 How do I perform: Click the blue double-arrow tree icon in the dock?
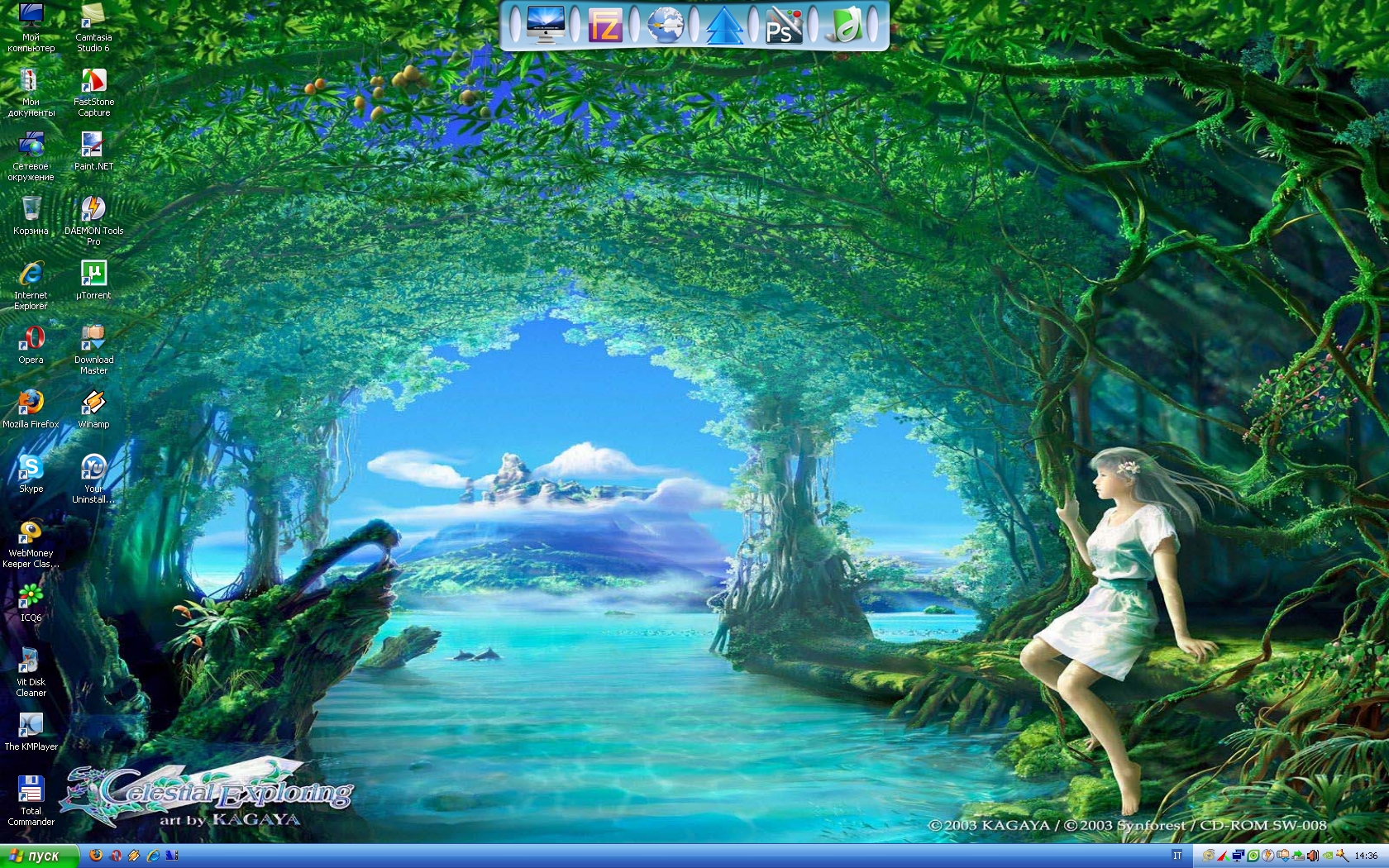point(724,25)
